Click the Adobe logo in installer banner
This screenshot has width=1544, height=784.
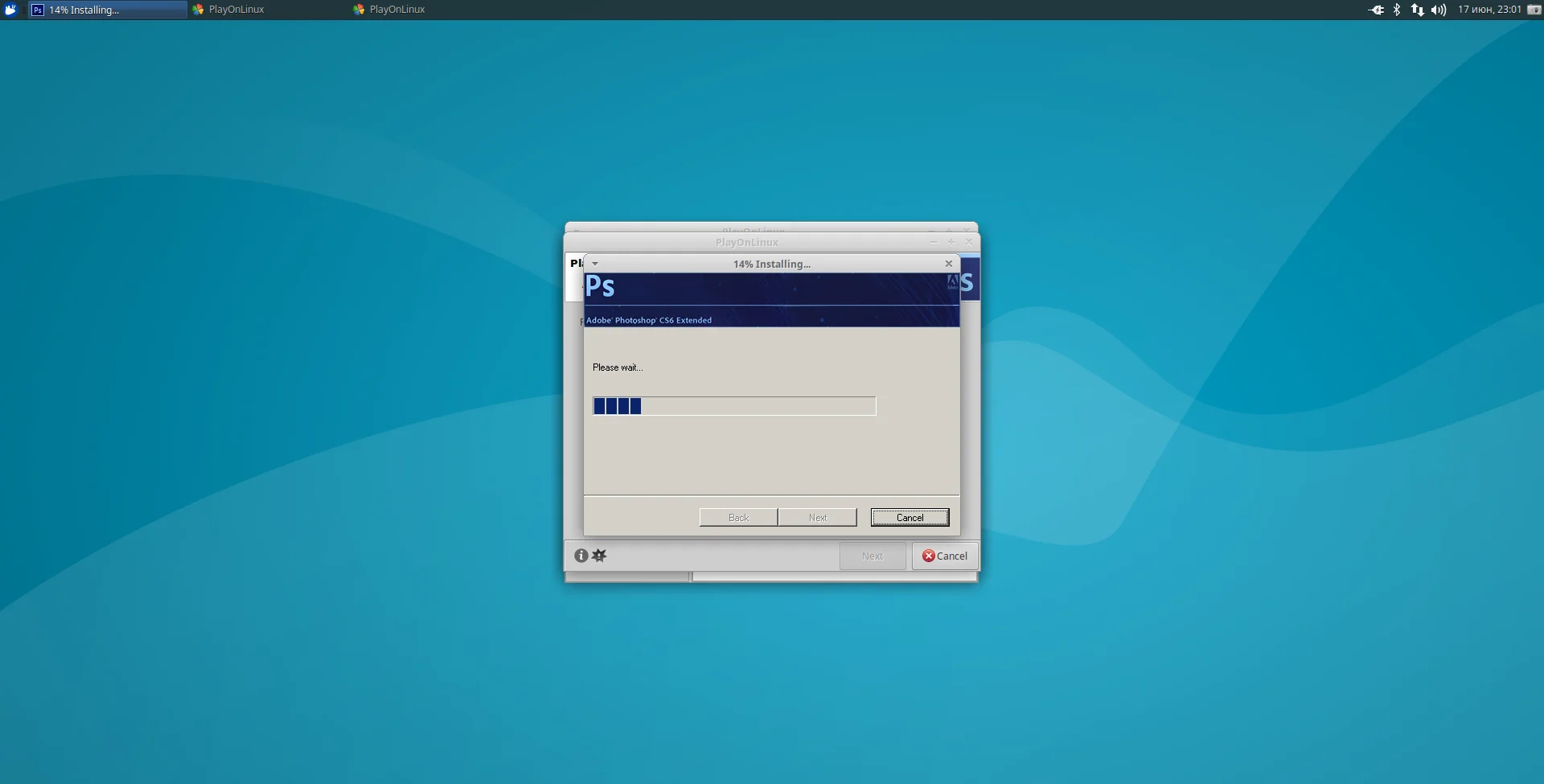click(952, 282)
